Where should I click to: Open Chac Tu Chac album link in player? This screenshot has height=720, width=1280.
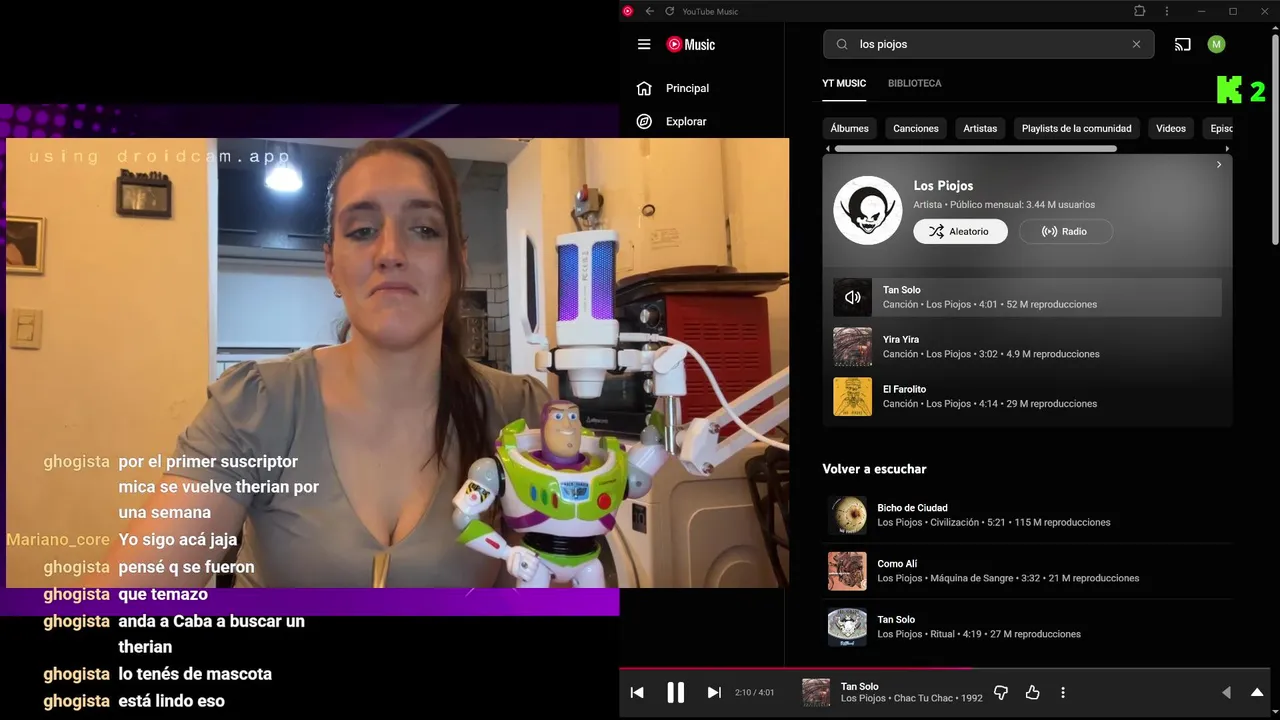click(924, 698)
